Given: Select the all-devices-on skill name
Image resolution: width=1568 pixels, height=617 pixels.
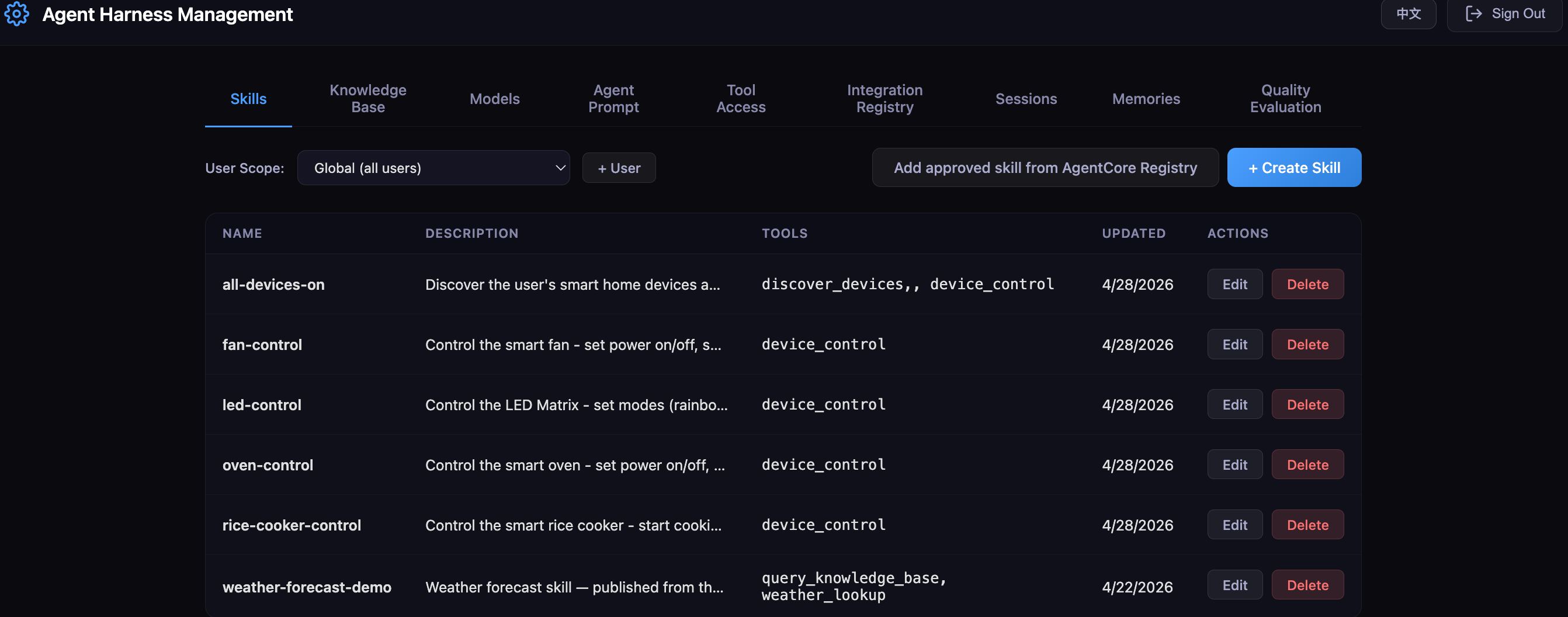Looking at the screenshot, I should pyautogui.click(x=273, y=284).
